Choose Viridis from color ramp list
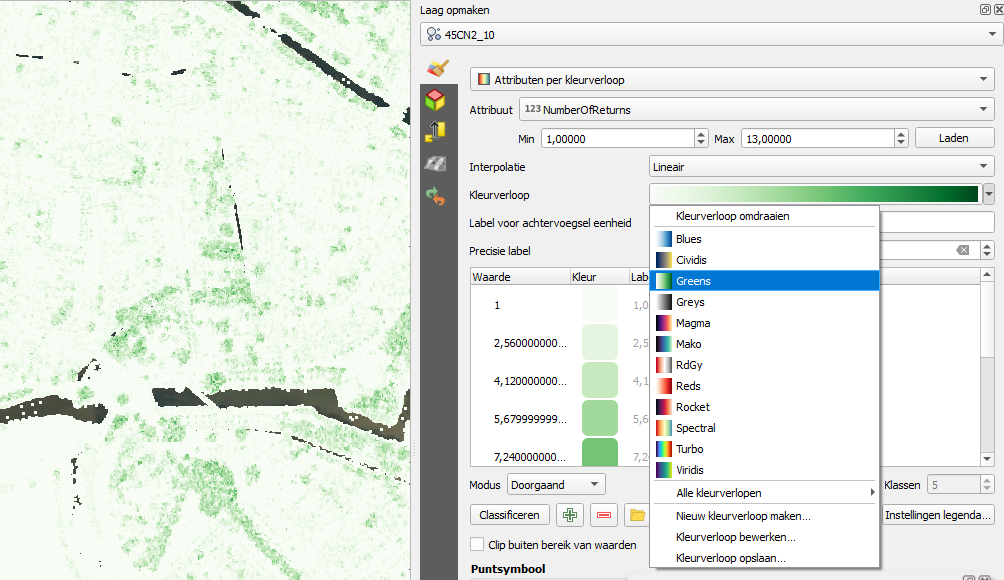The width and height of the screenshot is (1004, 580). tap(690, 470)
